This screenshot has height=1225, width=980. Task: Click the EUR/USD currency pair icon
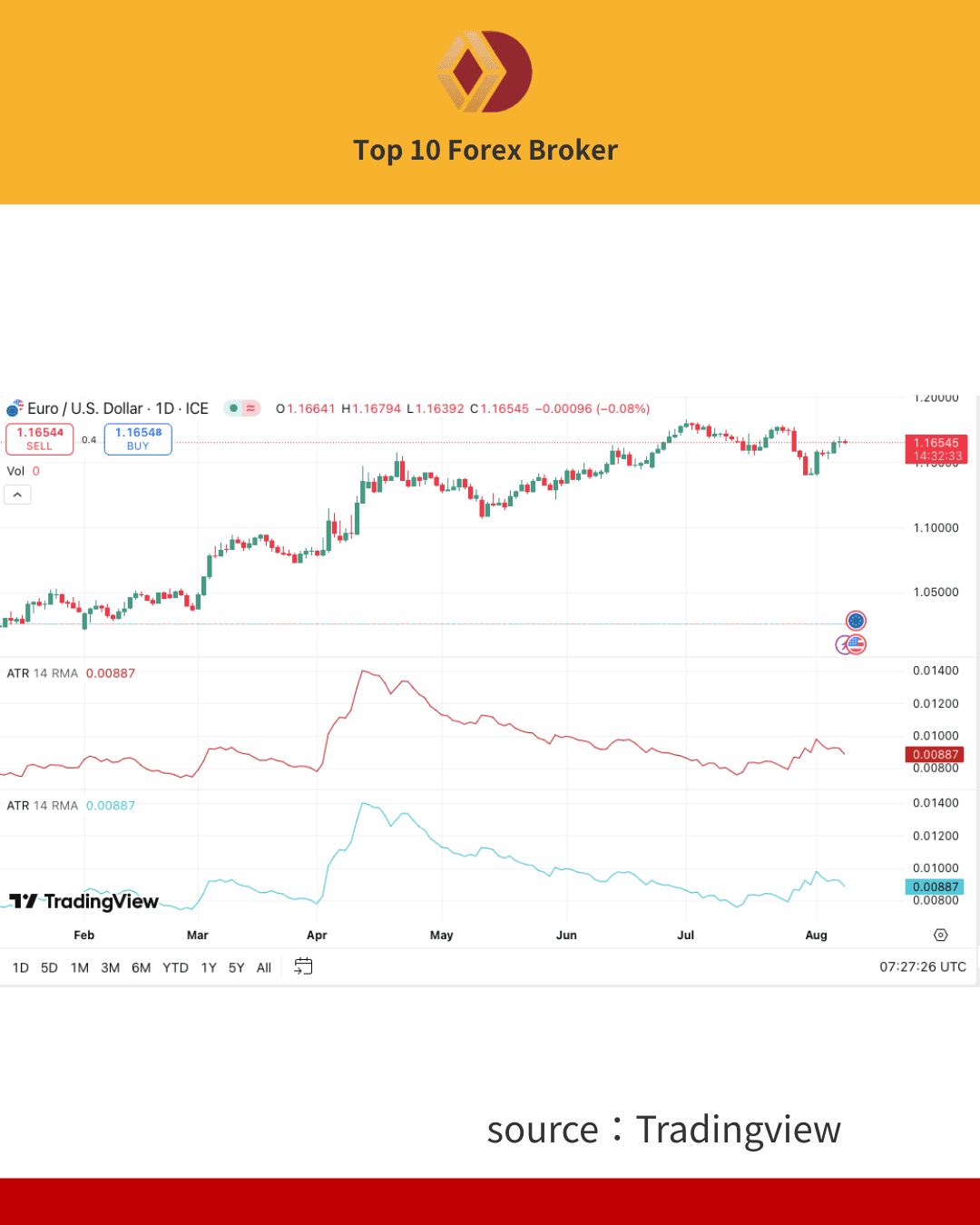coord(13,408)
